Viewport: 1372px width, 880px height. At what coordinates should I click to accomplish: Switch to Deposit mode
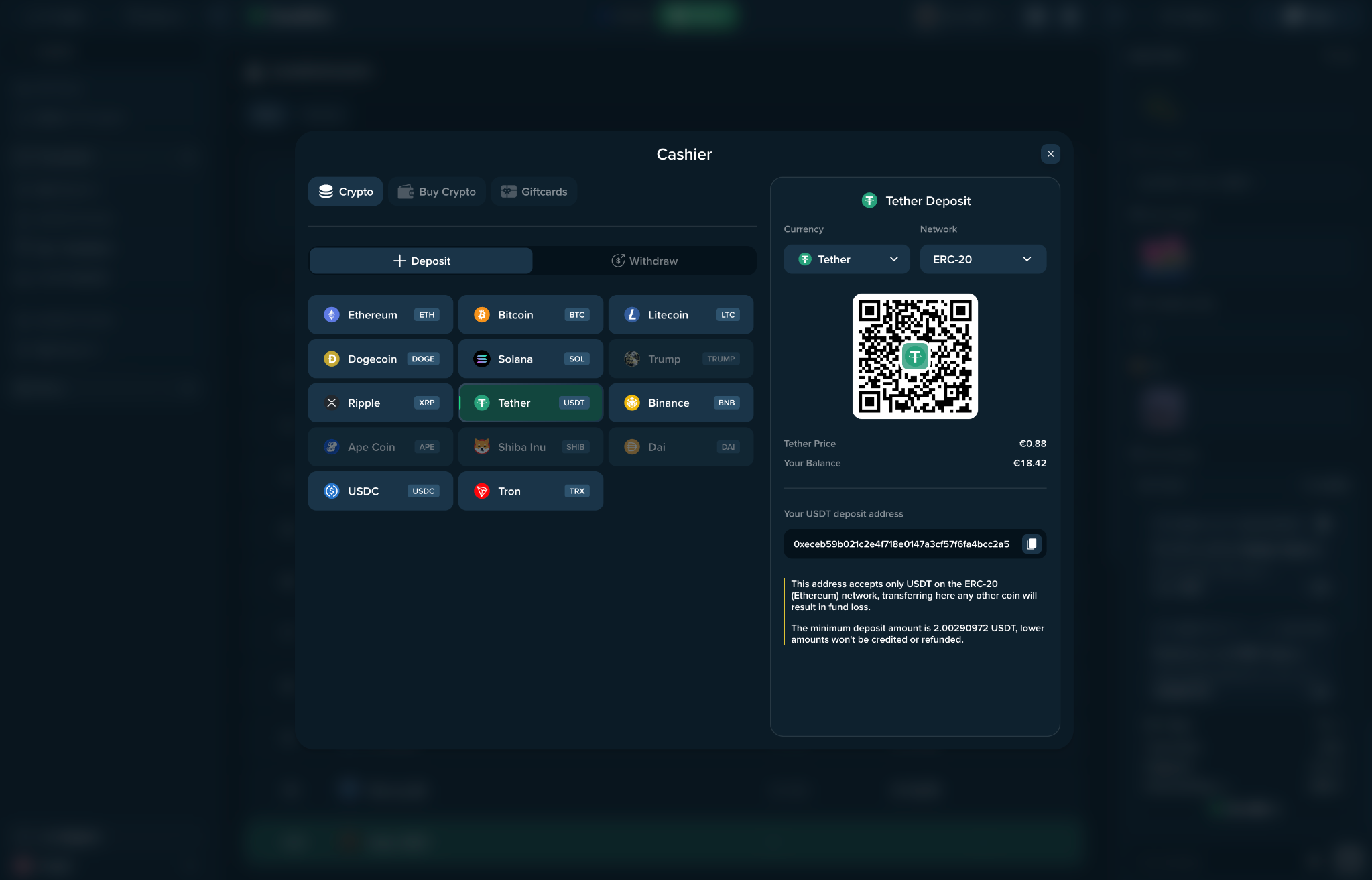click(421, 261)
